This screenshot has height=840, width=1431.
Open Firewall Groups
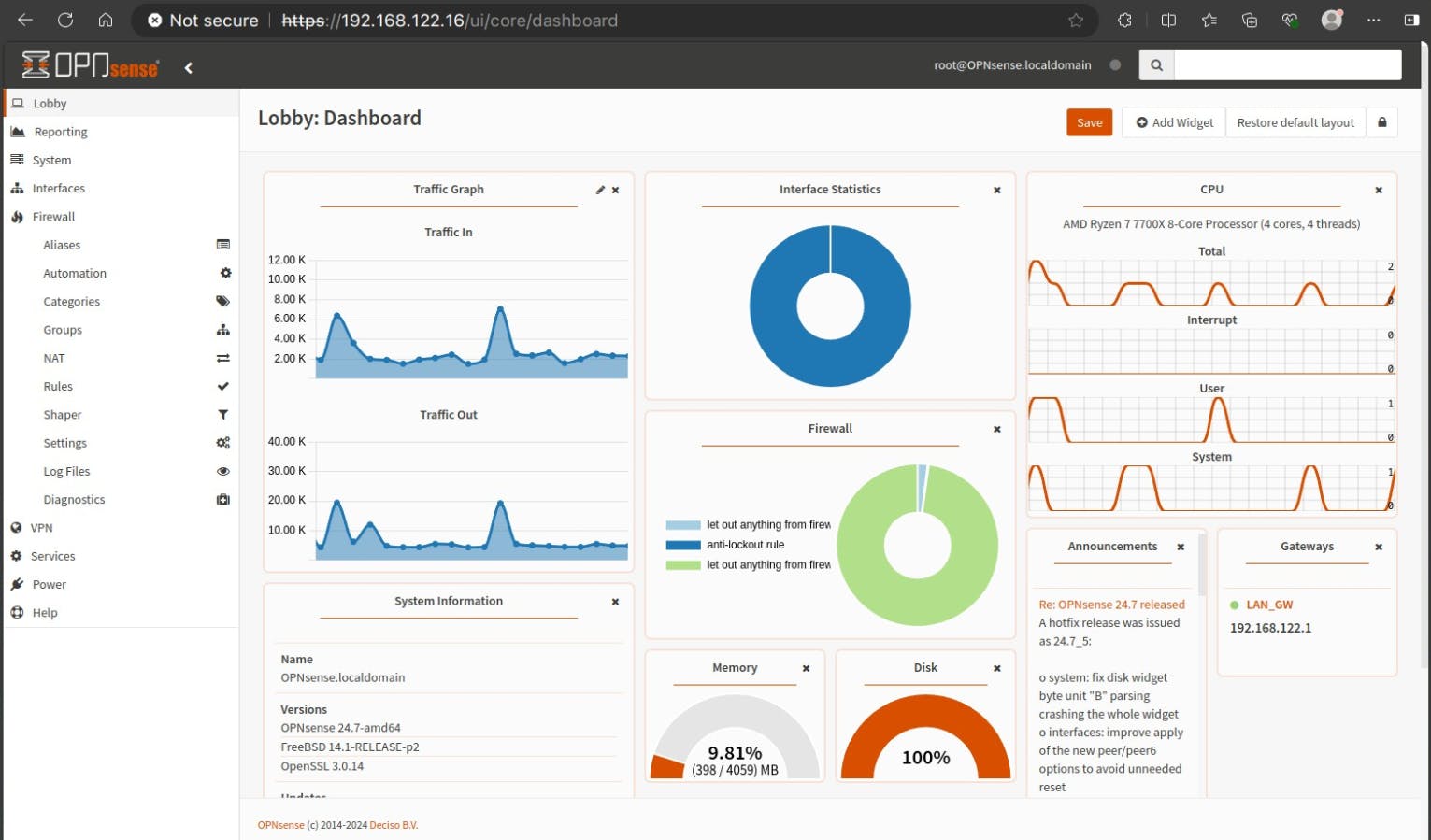click(122, 330)
